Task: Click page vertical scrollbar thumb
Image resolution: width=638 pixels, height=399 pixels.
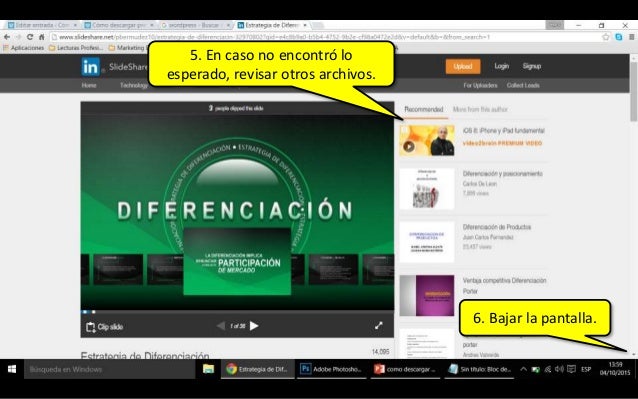Action: click(x=634, y=92)
